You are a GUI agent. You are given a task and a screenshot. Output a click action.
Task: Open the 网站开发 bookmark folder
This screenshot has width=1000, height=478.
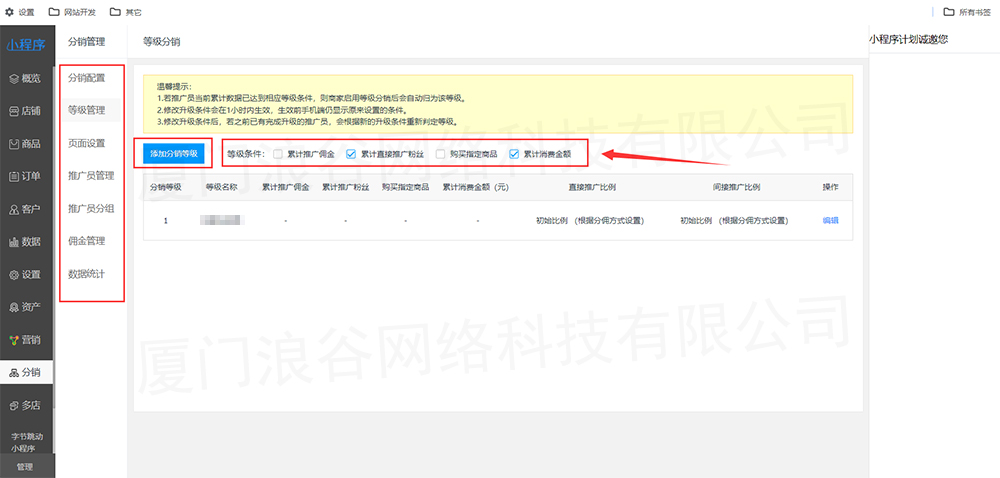[x=70, y=12]
